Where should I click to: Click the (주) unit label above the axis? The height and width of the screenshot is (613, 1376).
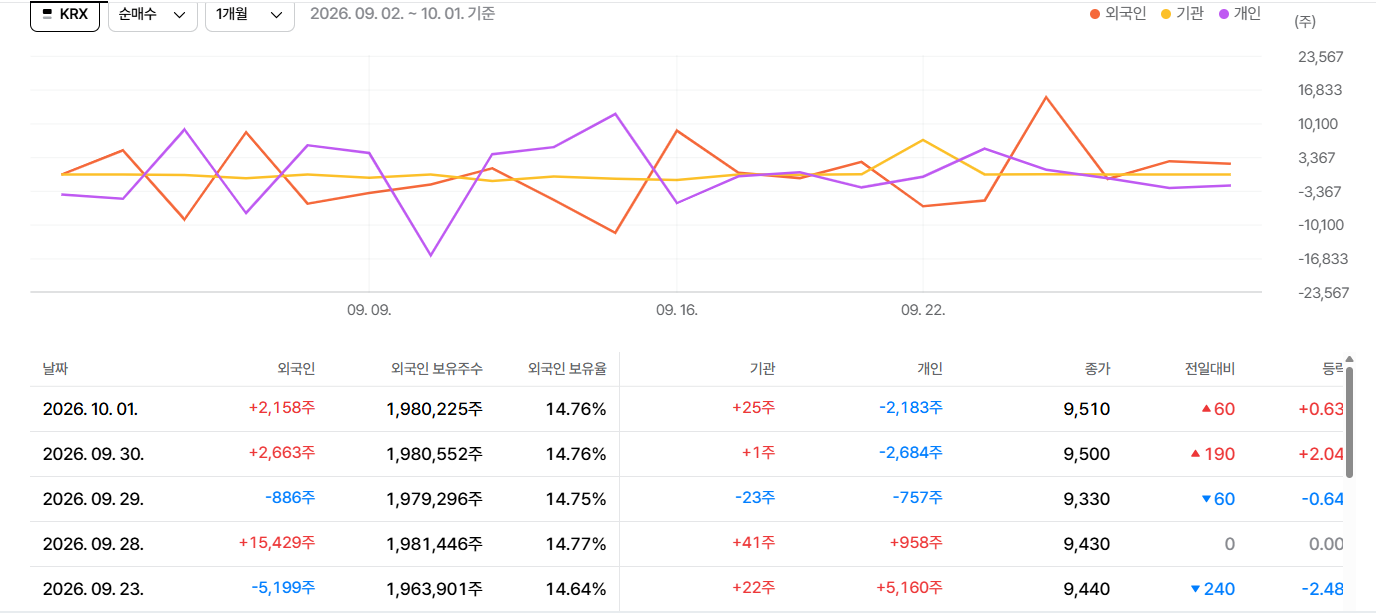[x=1304, y=21]
